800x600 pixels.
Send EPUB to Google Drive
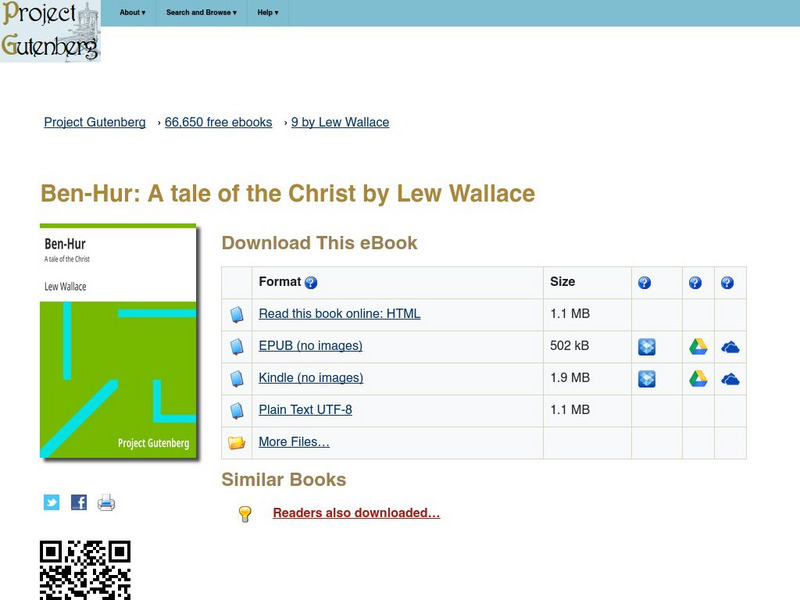point(697,345)
